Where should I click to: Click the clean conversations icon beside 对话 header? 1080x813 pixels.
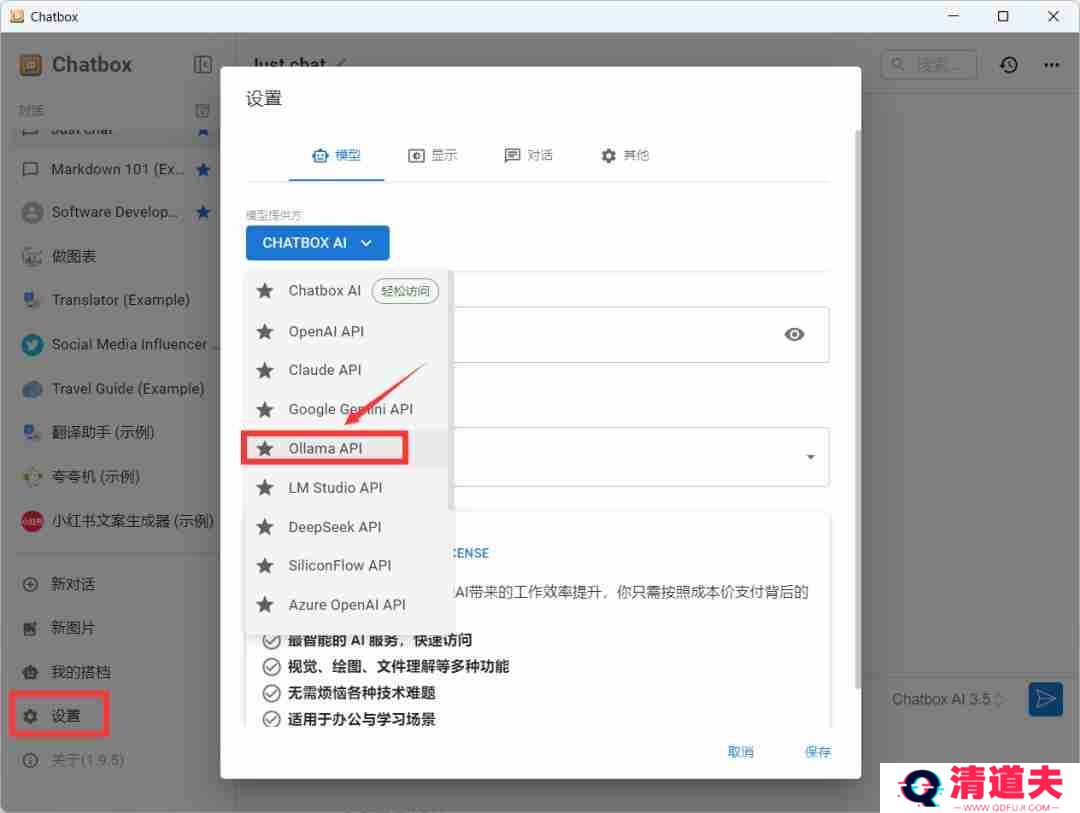[x=202, y=111]
